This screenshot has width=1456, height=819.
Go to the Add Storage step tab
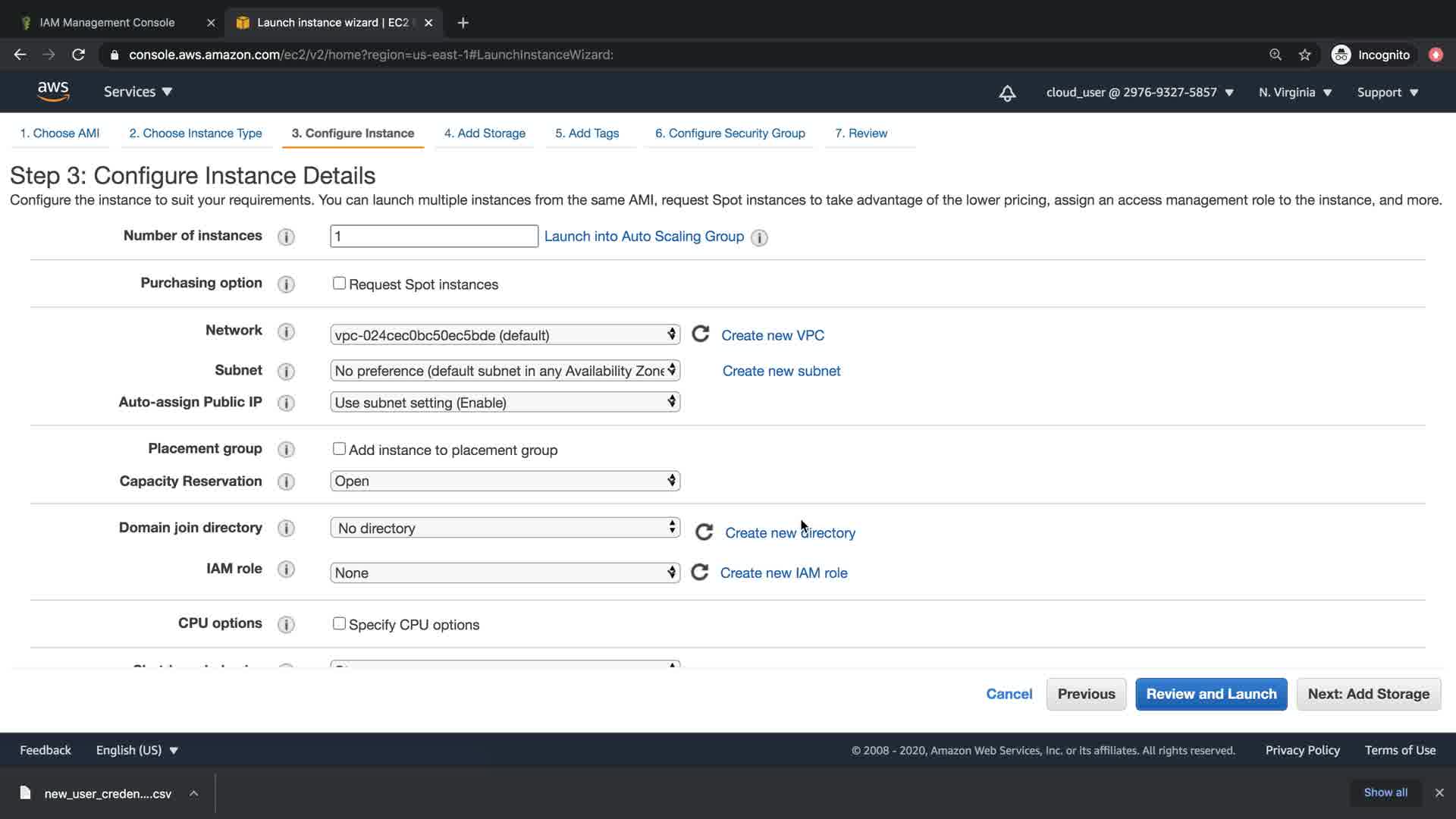(485, 133)
